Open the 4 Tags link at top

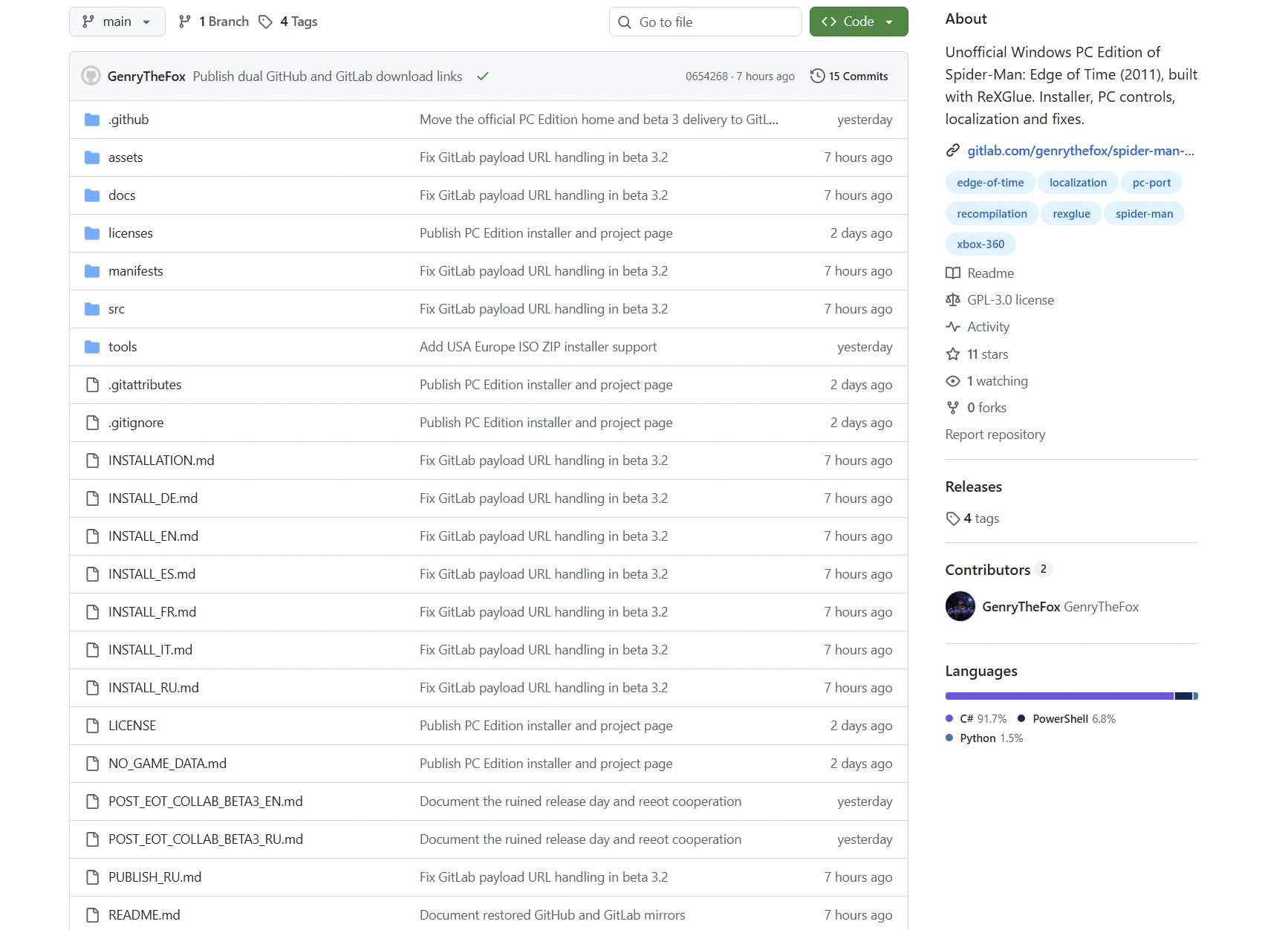[x=288, y=22]
